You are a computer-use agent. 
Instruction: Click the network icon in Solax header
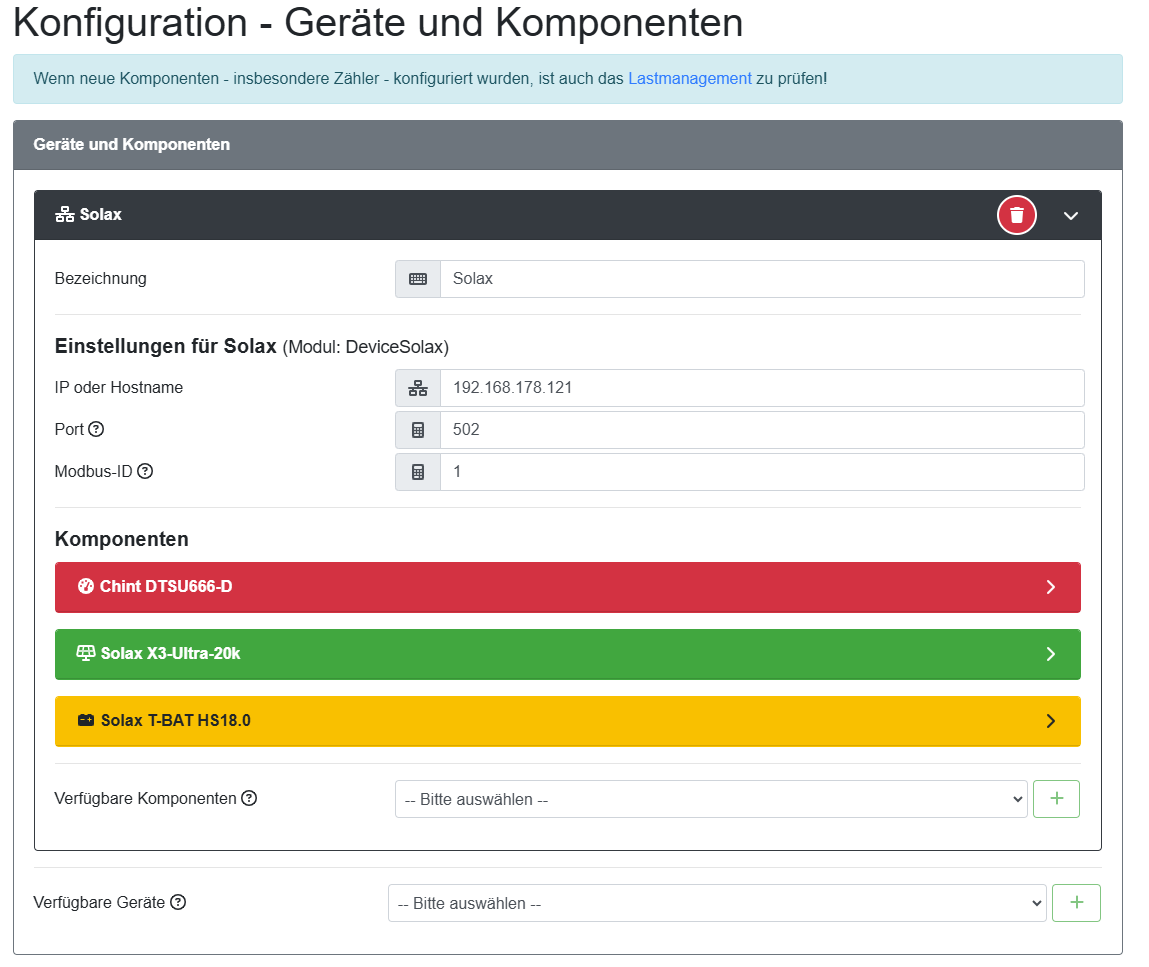(x=64, y=215)
